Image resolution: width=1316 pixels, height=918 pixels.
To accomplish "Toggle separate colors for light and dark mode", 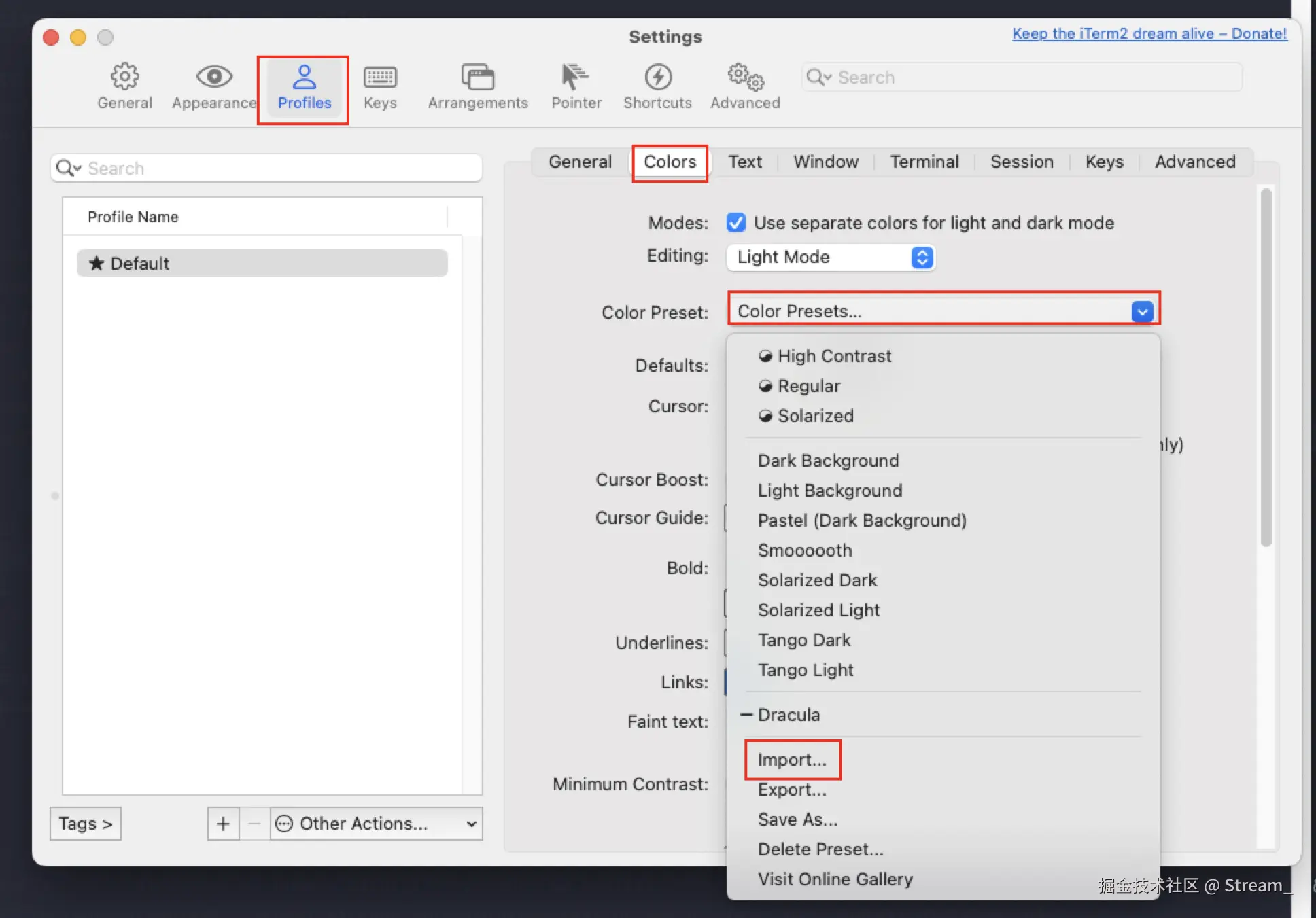I will pos(735,223).
